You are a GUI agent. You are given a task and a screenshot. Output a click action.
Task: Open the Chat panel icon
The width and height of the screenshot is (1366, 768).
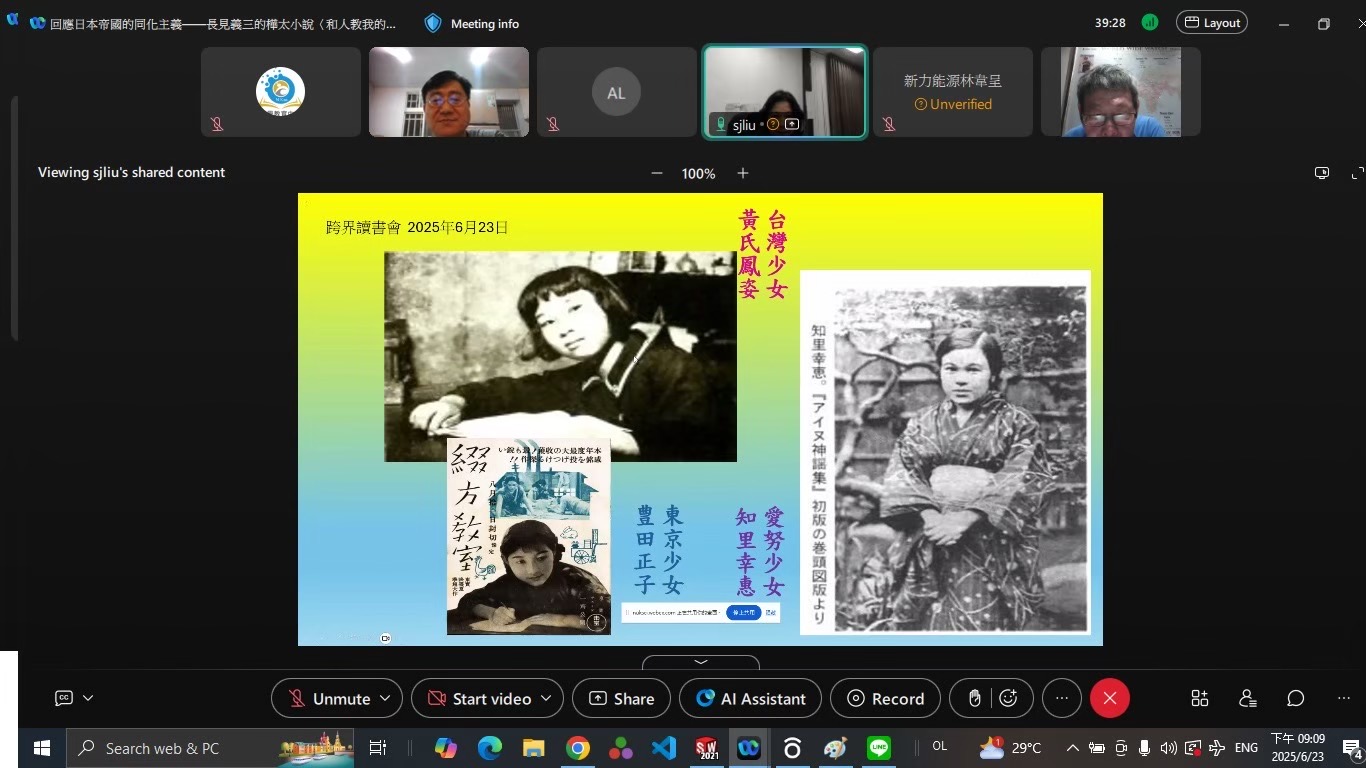tap(1295, 699)
